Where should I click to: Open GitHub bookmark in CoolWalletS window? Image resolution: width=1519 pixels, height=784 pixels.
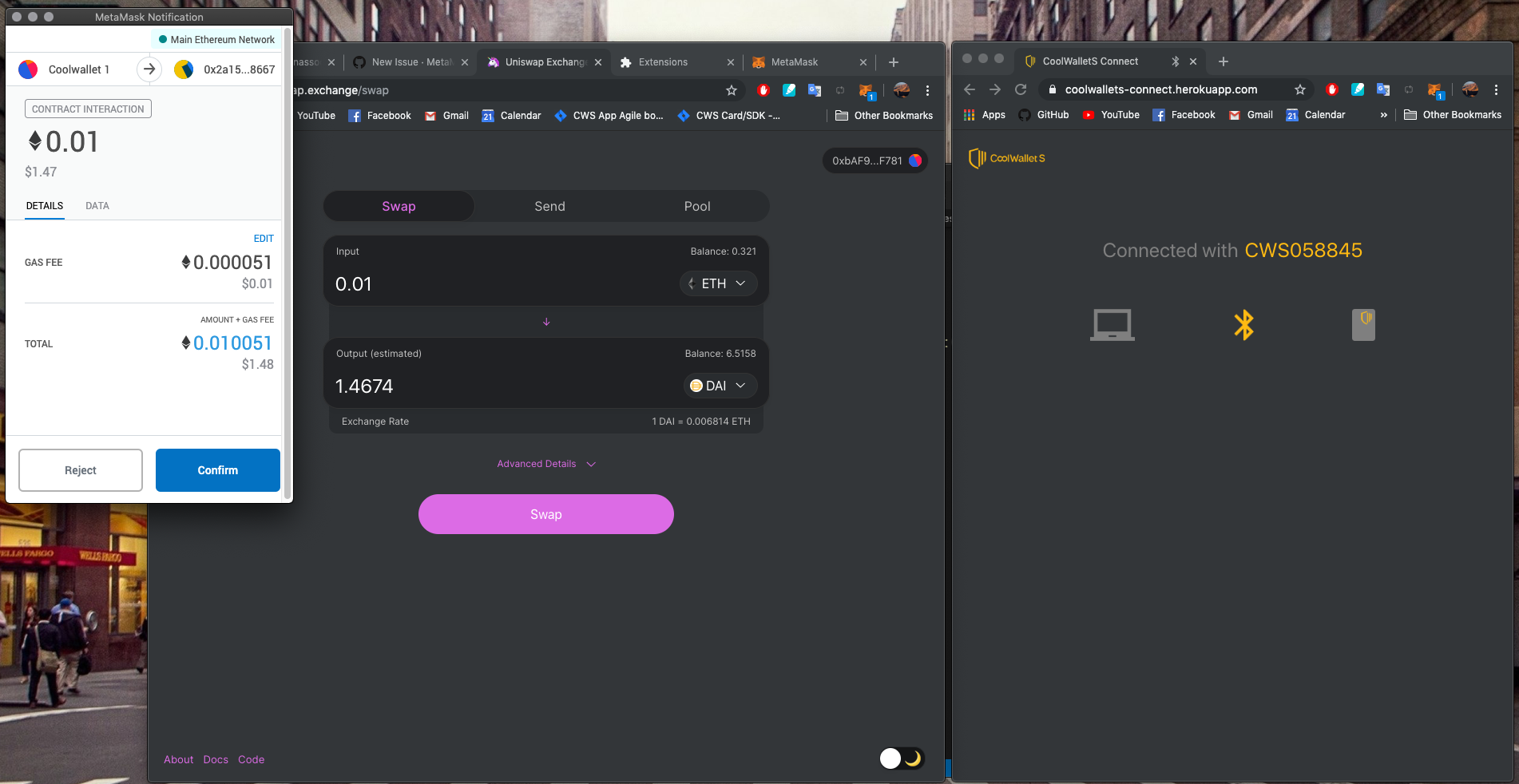1044,115
